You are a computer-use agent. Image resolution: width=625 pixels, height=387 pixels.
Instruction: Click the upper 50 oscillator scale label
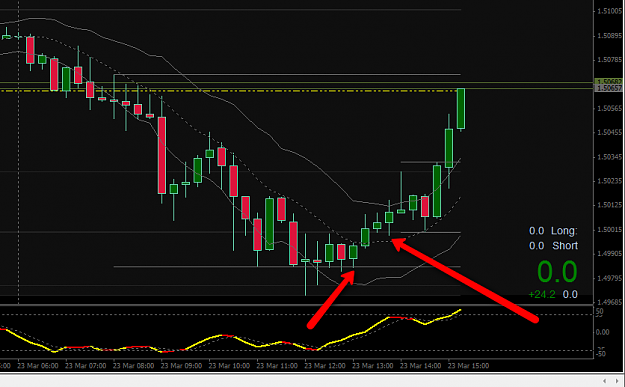pyautogui.click(x=599, y=312)
